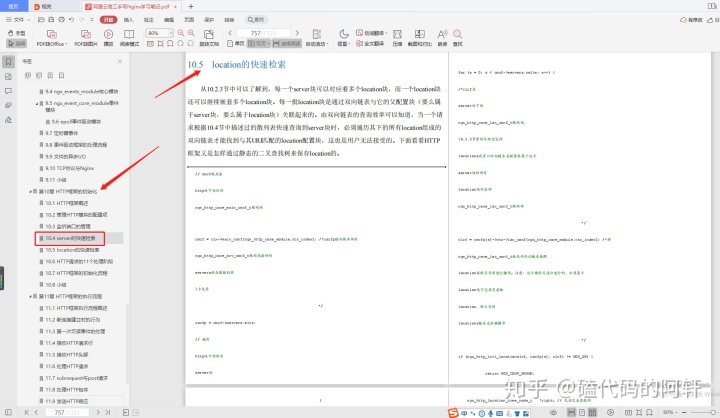The image size is (720, 418).
Task: Open bookmark 9.7 定时器事件
Action: [62, 133]
